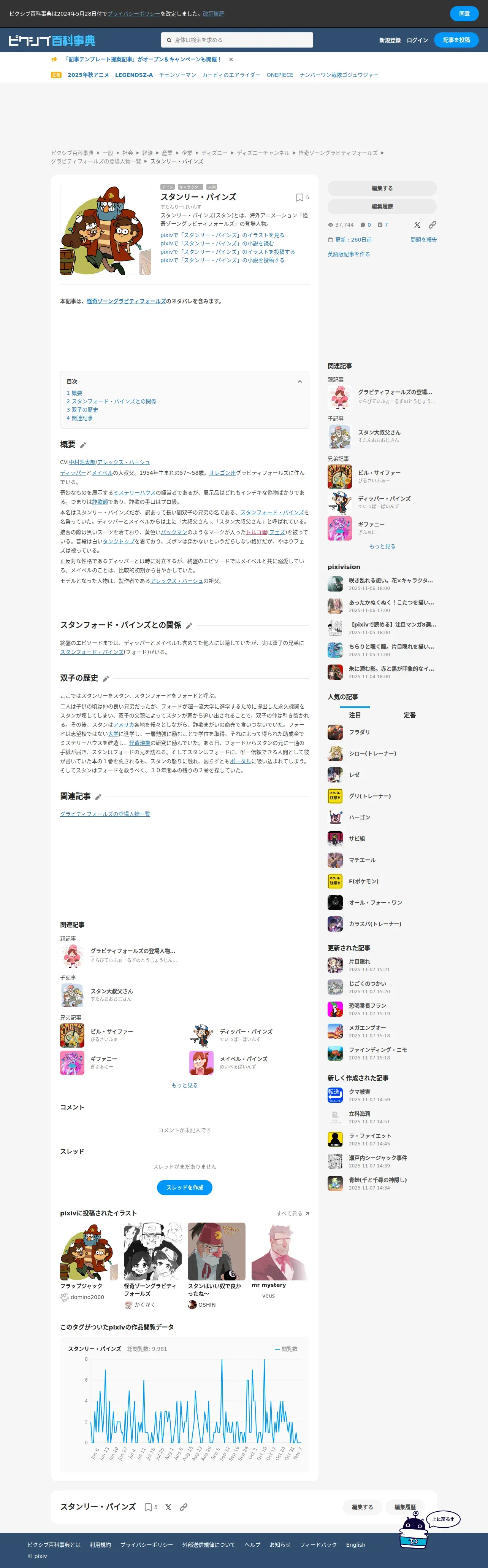The height and width of the screenshot is (1568, 488).
Task: Open domino2000 artist profile
Action: point(87,1297)
